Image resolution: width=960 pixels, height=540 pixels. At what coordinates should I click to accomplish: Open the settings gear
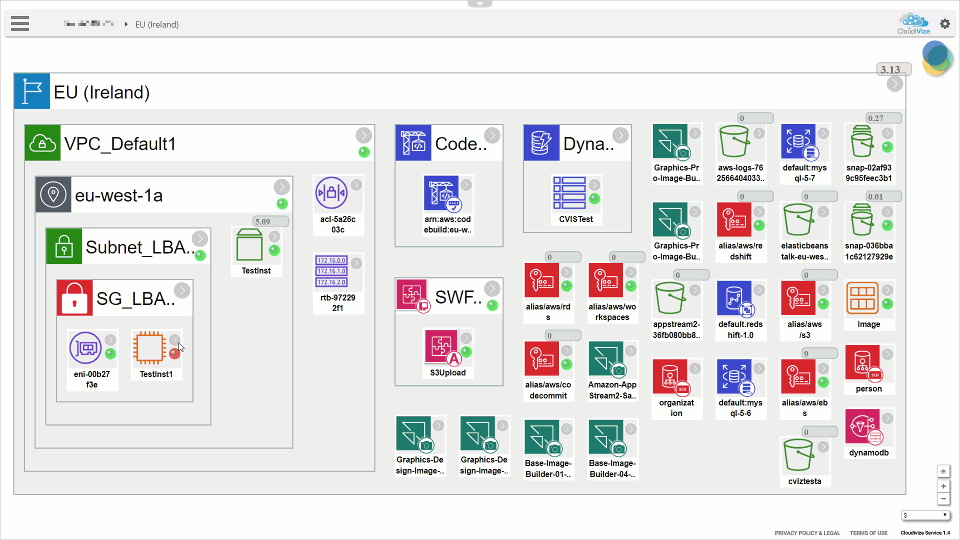pos(945,24)
